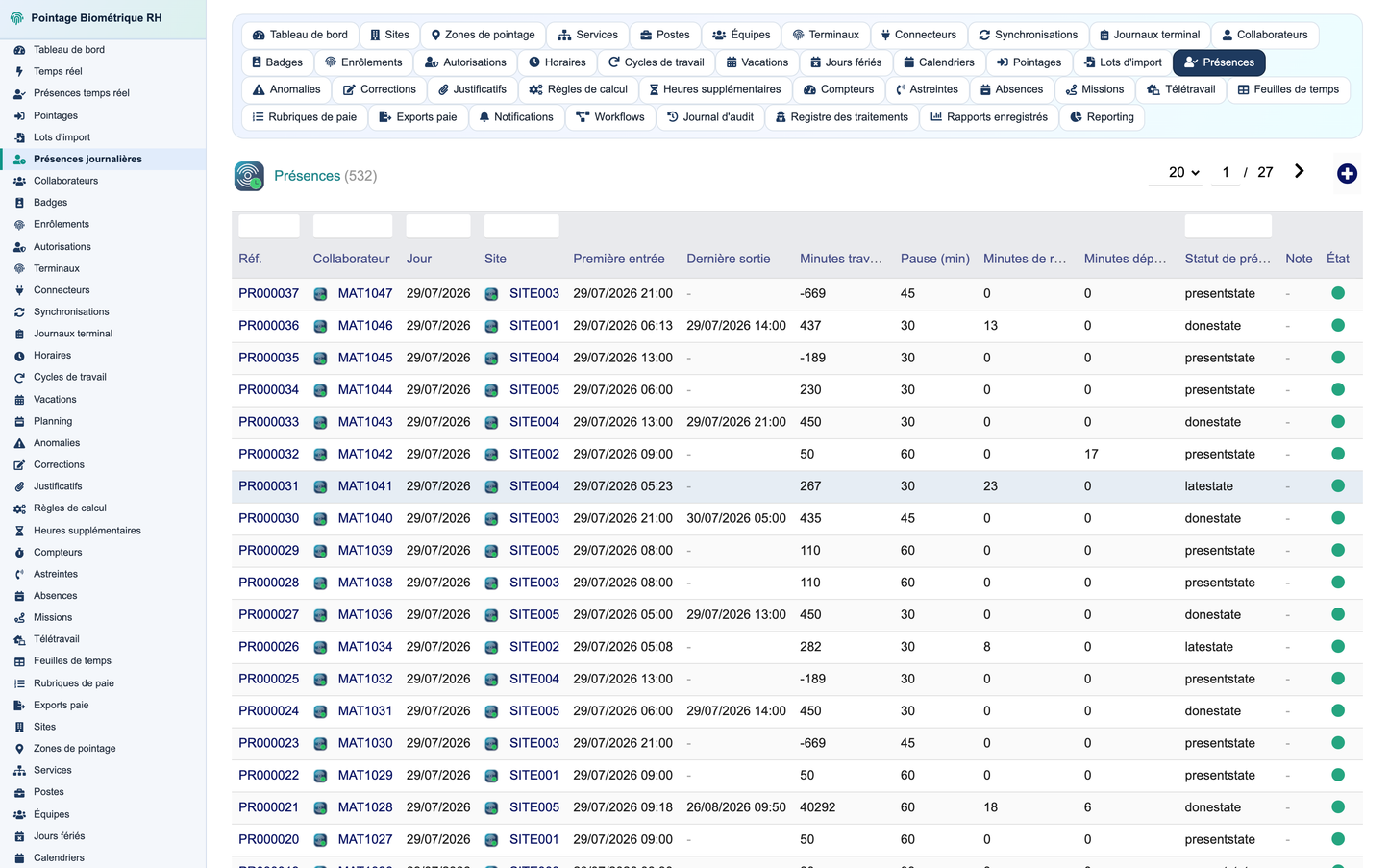Image resolution: width=1389 pixels, height=868 pixels.
Task: Click the Temps réel bolt icon in sidebar
Action: [19, 71]
